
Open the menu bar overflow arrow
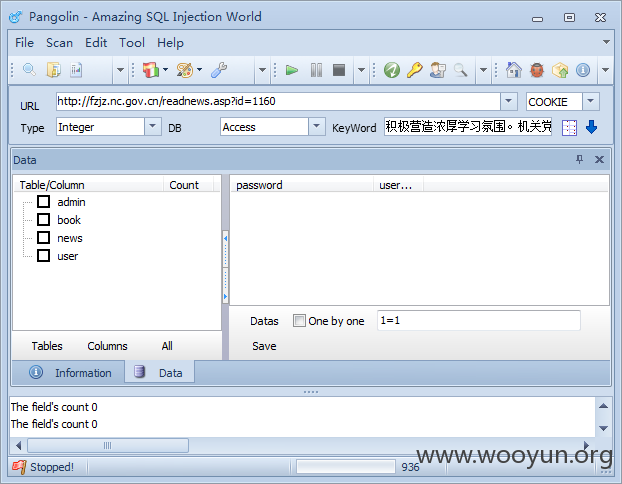(x=606, y=42)
